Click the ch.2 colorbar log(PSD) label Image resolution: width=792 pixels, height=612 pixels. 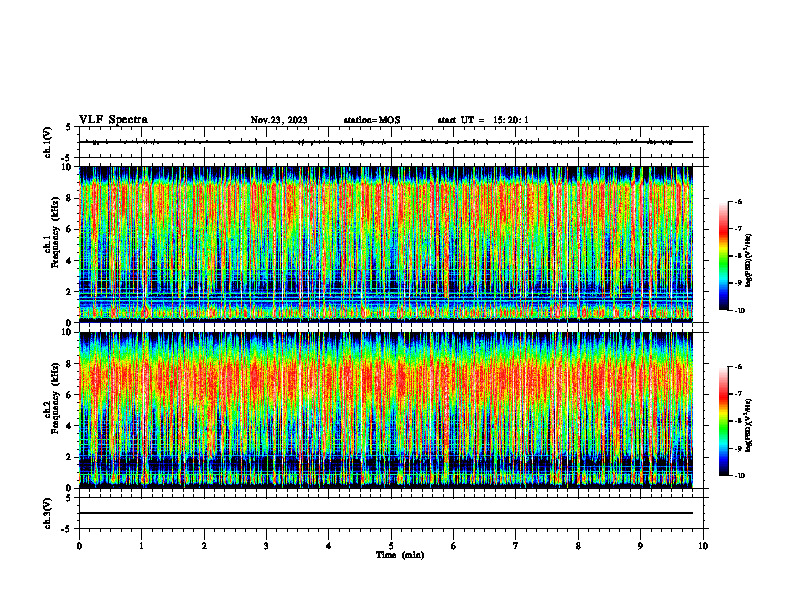point(750,425)
